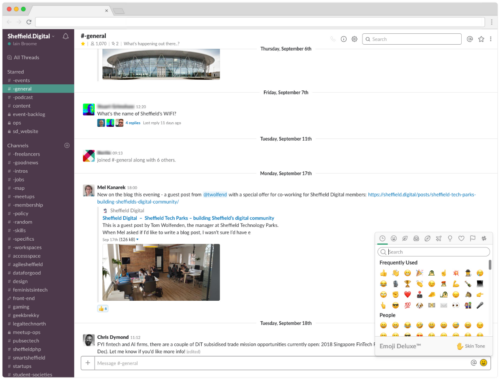
Task: Select the hearts symbols emoji tab
Action: [461, 238]
